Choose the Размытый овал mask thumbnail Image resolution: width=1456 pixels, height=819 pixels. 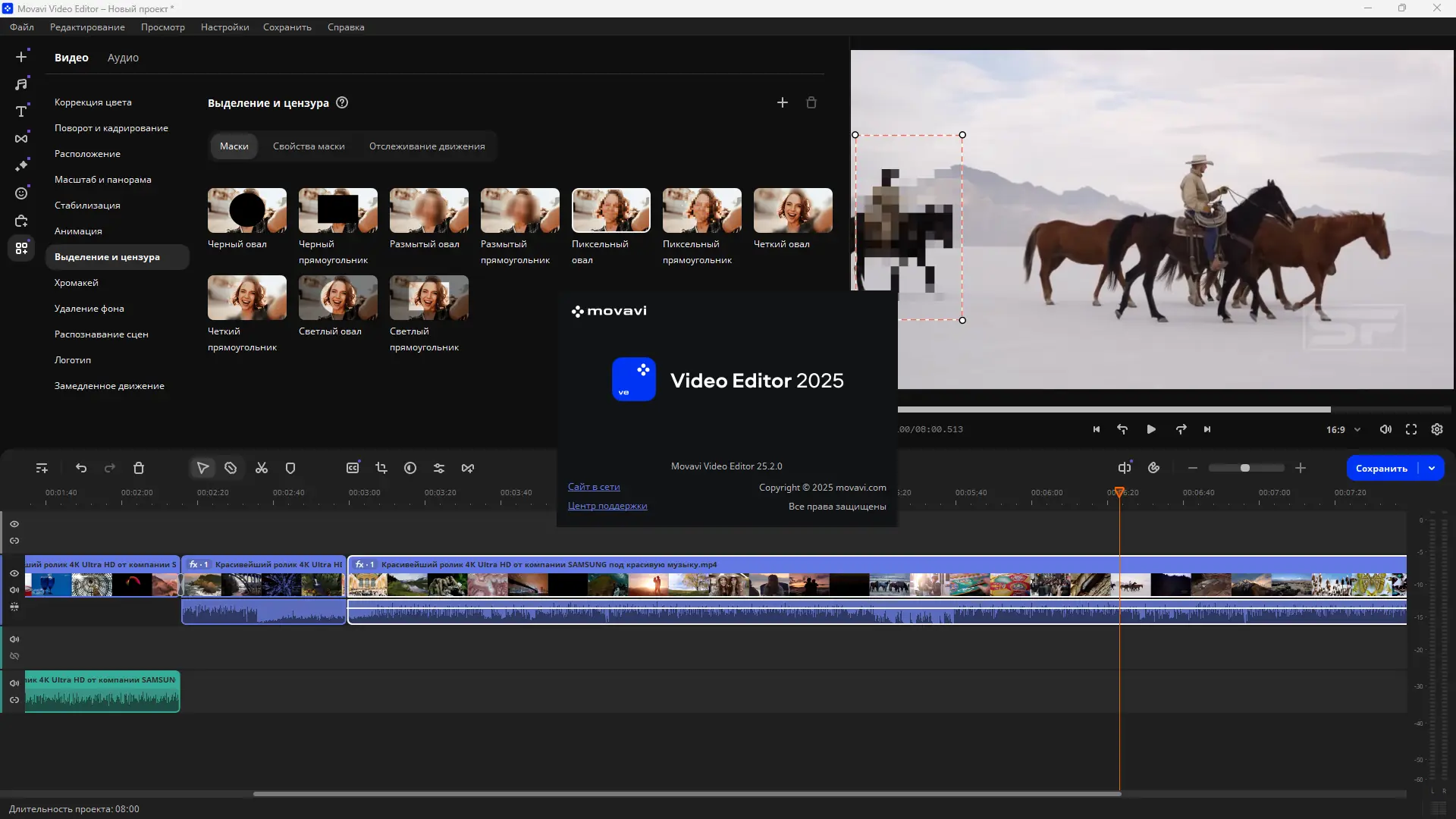(x=429, y=211)
